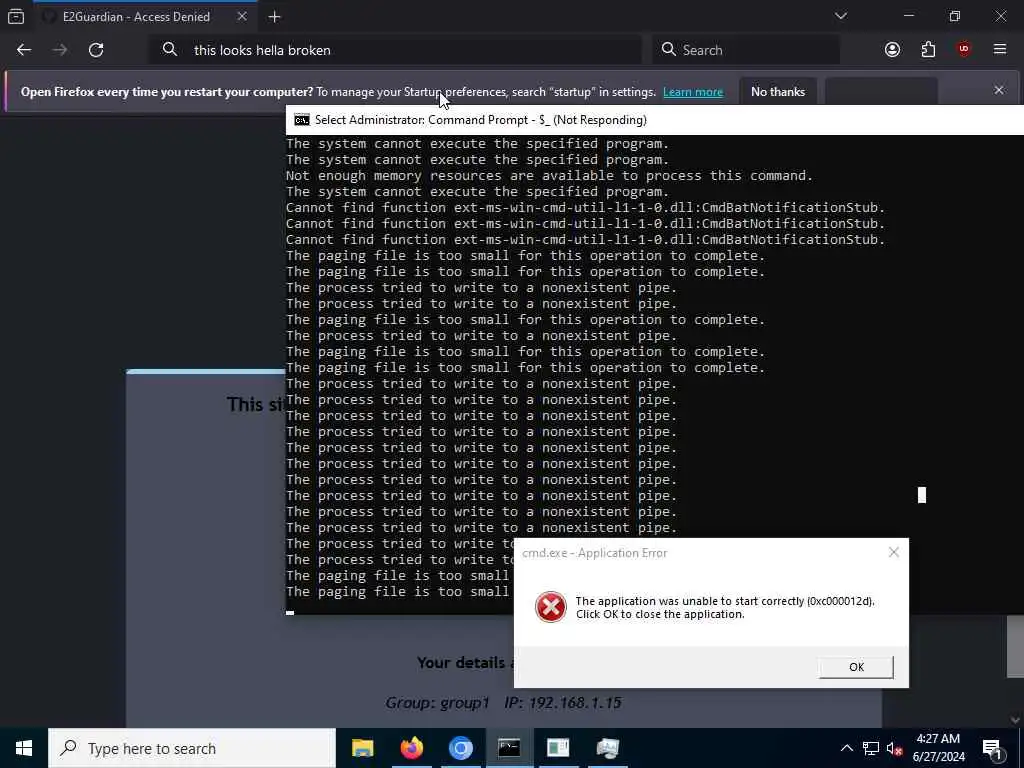Open Chromium browser from the taskbar
Image resolution: width=1024 pixels, height=768 pixels.
[x=460, y=748]
